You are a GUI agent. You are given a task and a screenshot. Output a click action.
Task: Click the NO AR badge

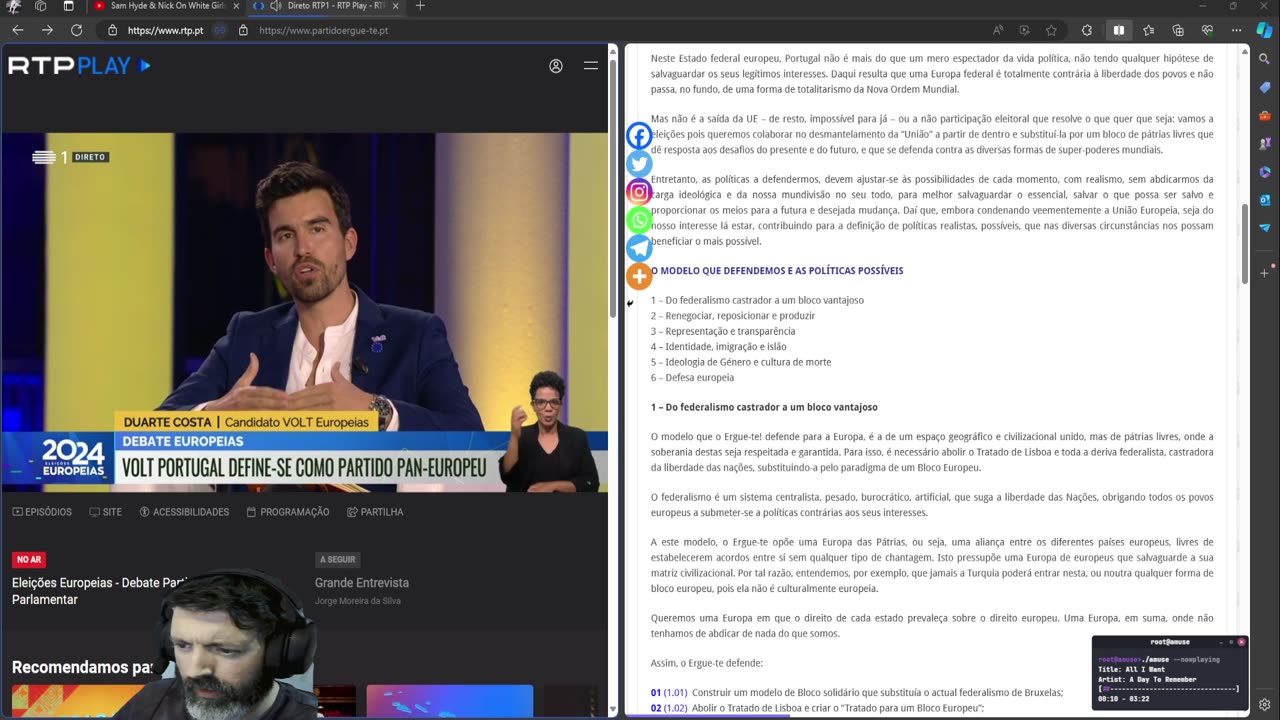29,560
